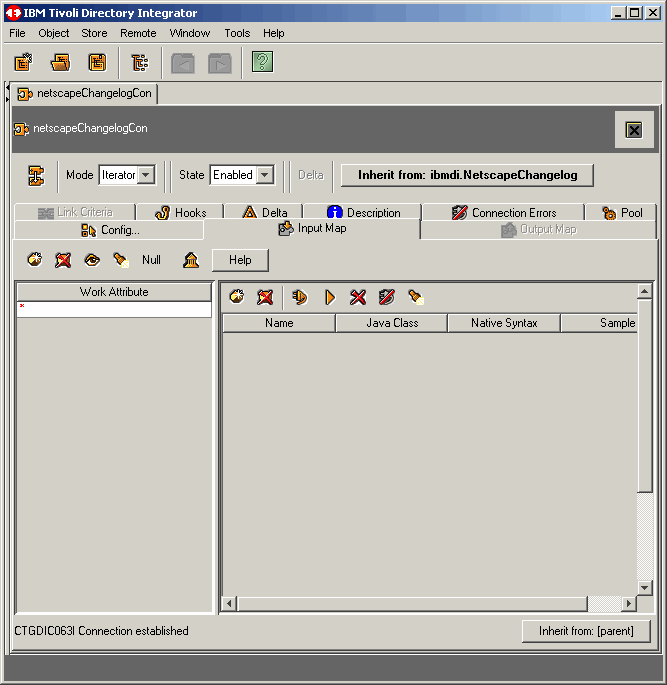Click the green help question mark icon
667x685 pixels.
click(x=262, y=63)
